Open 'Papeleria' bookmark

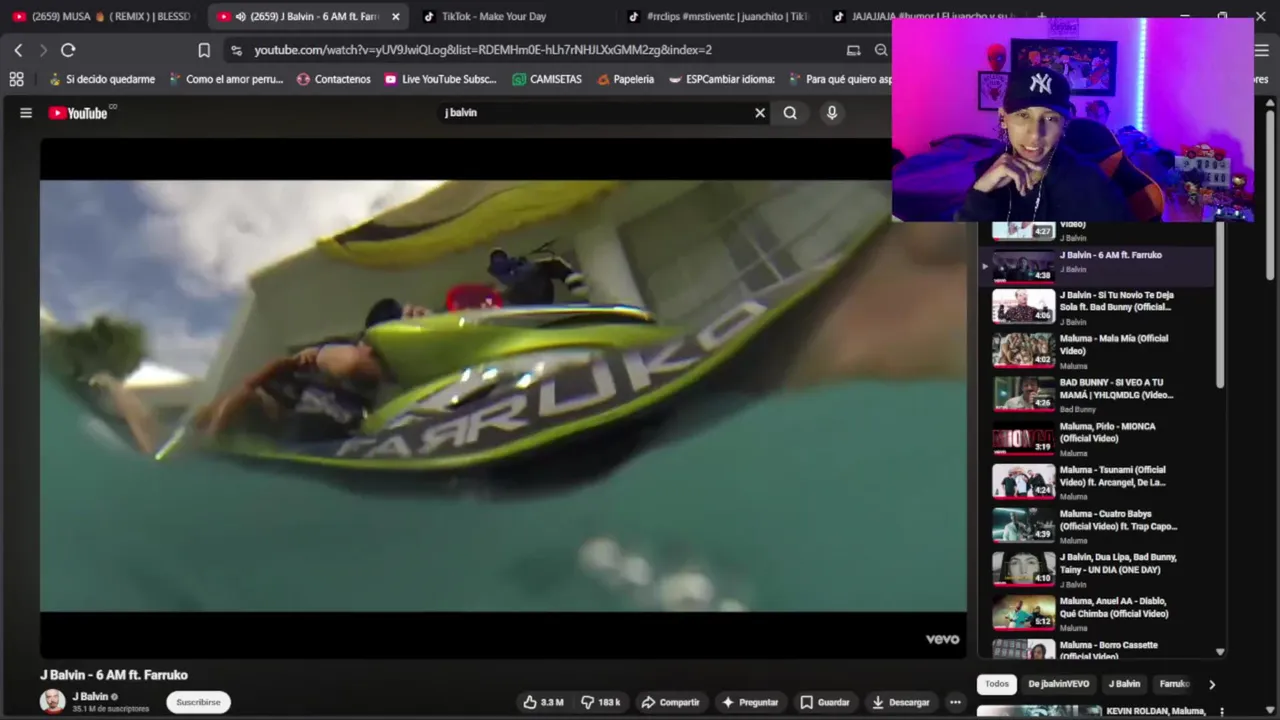click(625, 79)
